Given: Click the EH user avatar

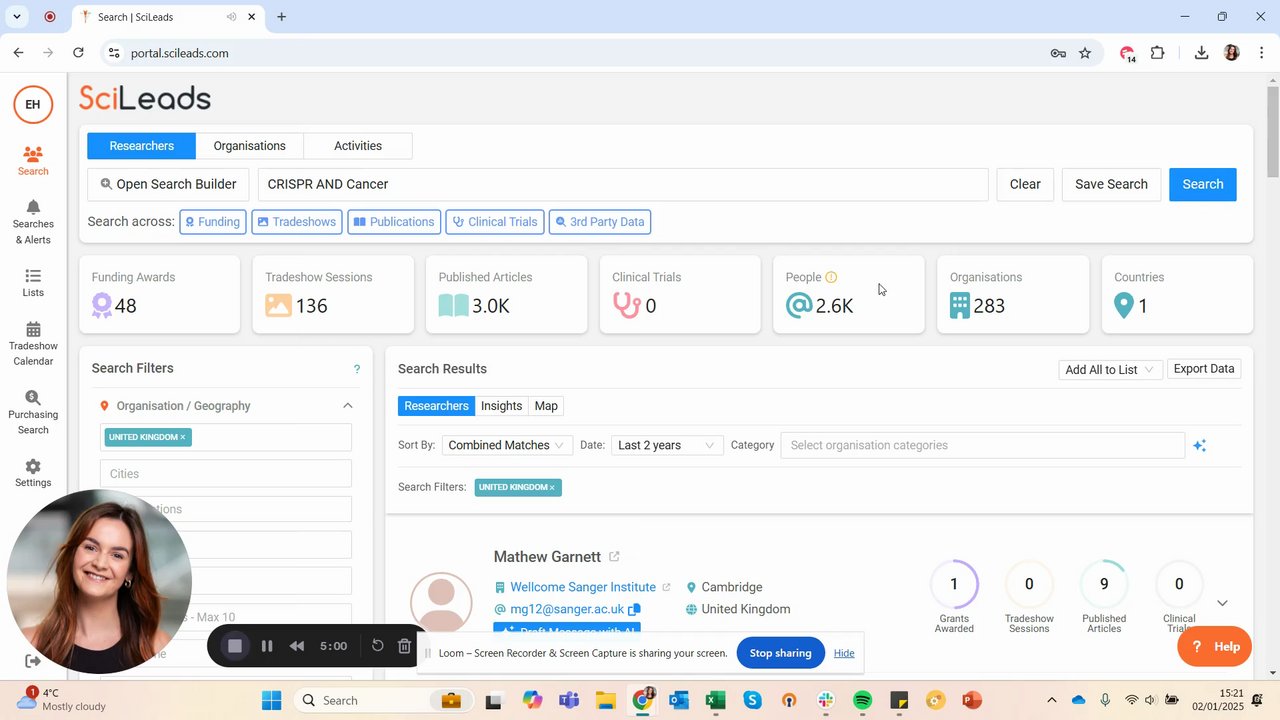Looking at the screenshot, I should coord(33,104).
